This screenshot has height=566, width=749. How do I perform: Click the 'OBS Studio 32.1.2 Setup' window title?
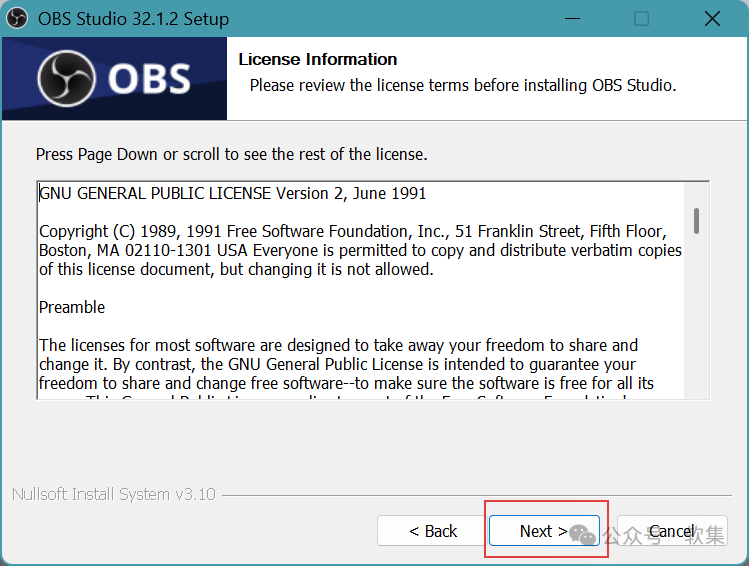click(134, 19)
